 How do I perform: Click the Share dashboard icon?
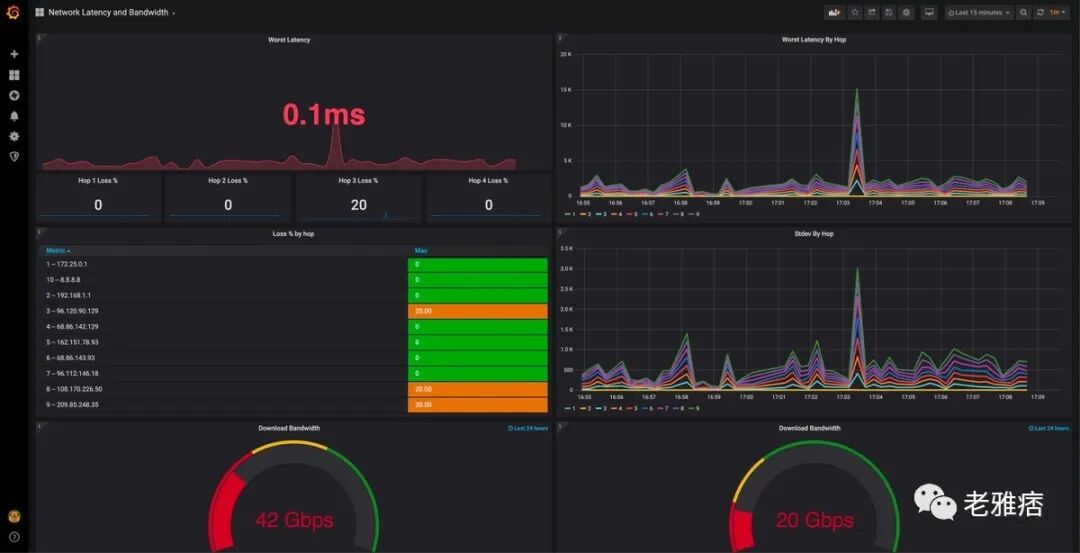(872, 12)
